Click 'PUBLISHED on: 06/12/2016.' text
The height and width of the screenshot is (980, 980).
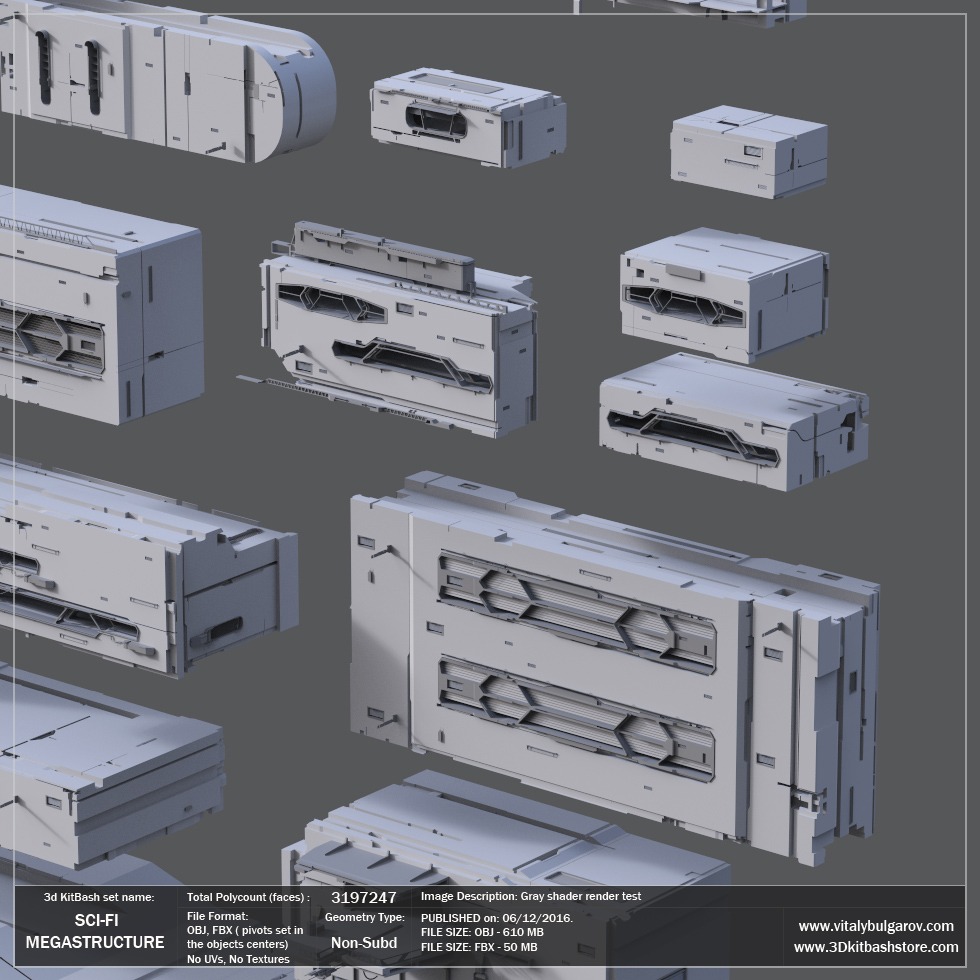click(497, 918)
